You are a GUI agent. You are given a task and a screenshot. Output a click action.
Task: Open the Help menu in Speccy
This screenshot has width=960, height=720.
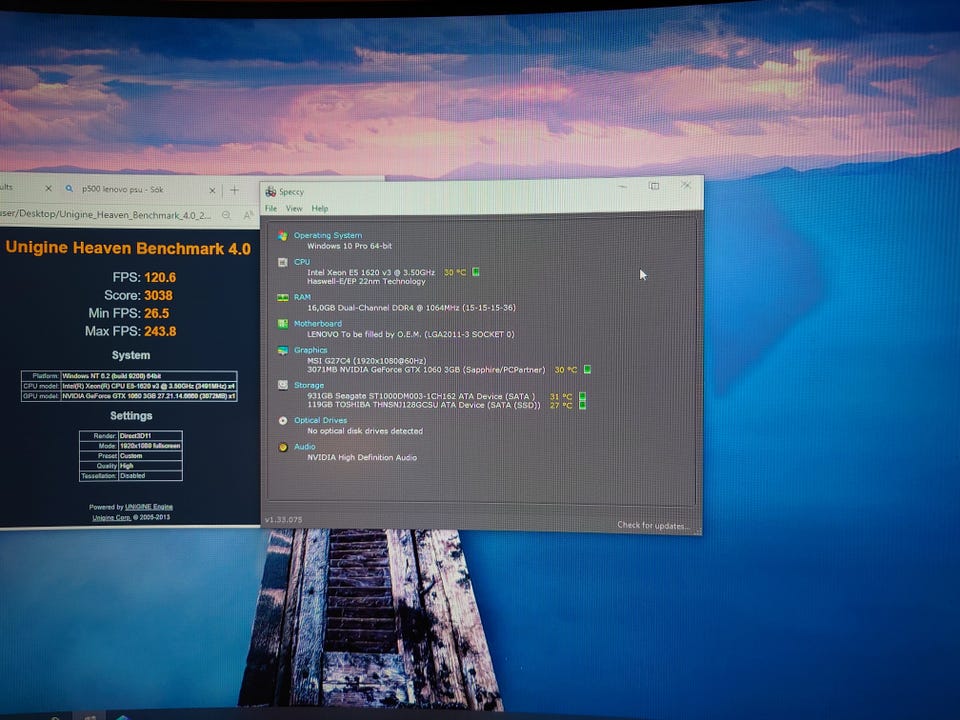[x=320, y=208]
